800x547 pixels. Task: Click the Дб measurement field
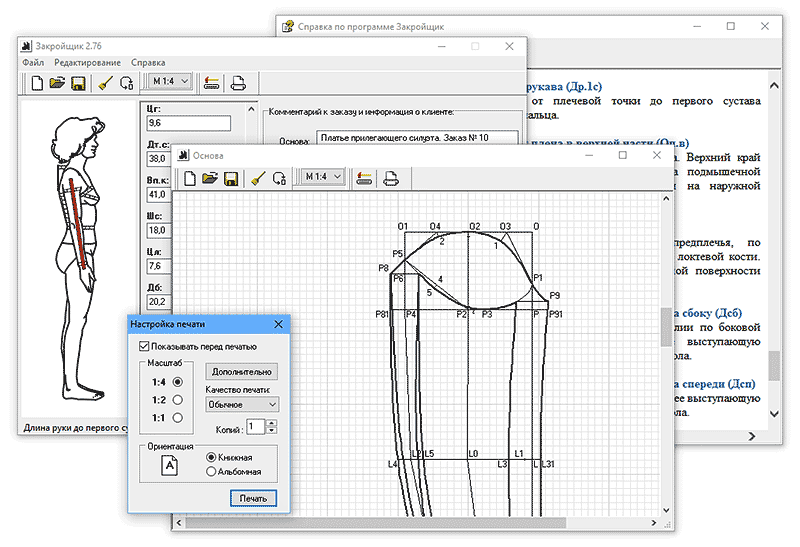(x=159, y=302)
